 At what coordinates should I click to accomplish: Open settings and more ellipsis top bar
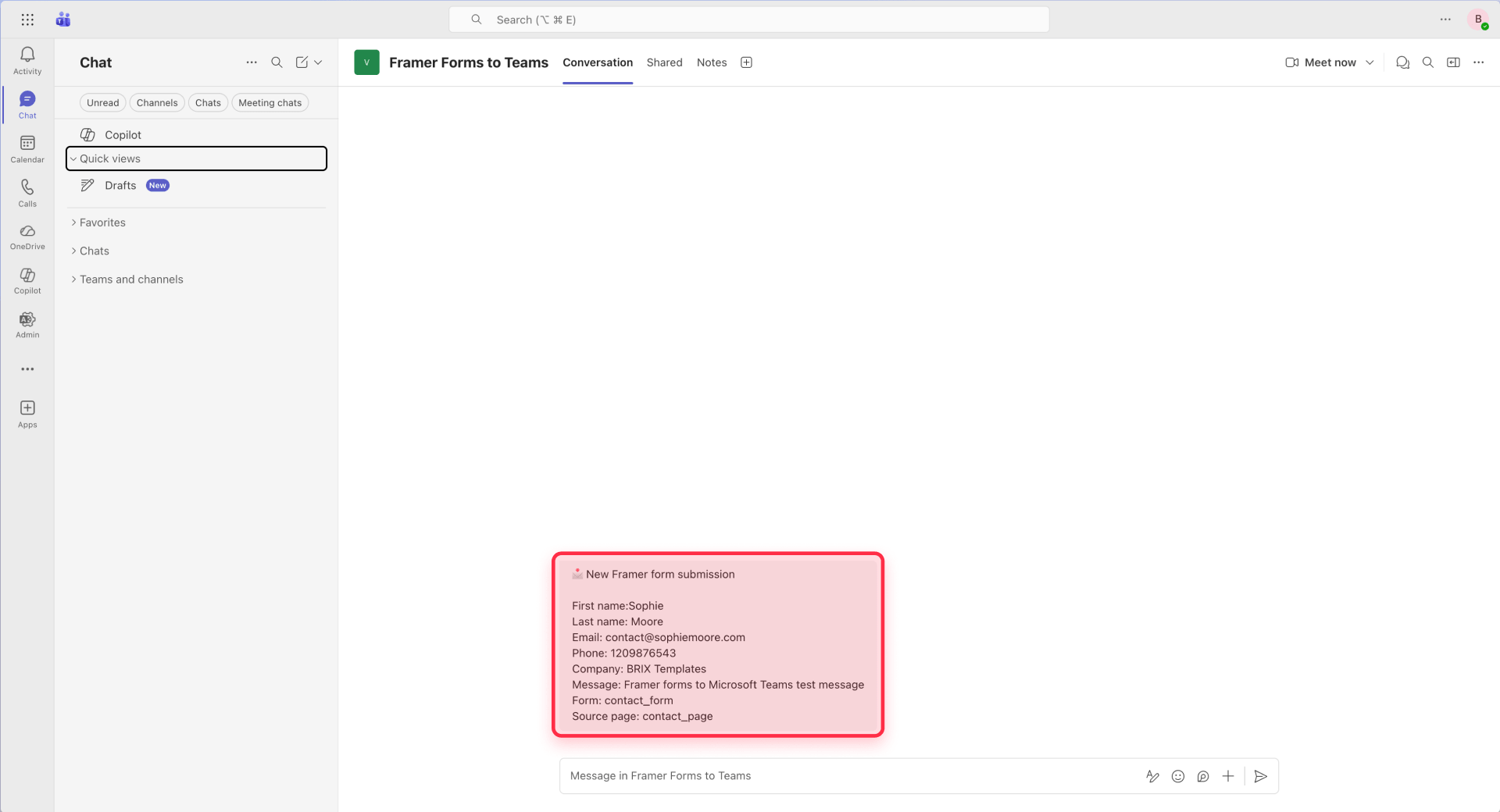point(1445,20)
